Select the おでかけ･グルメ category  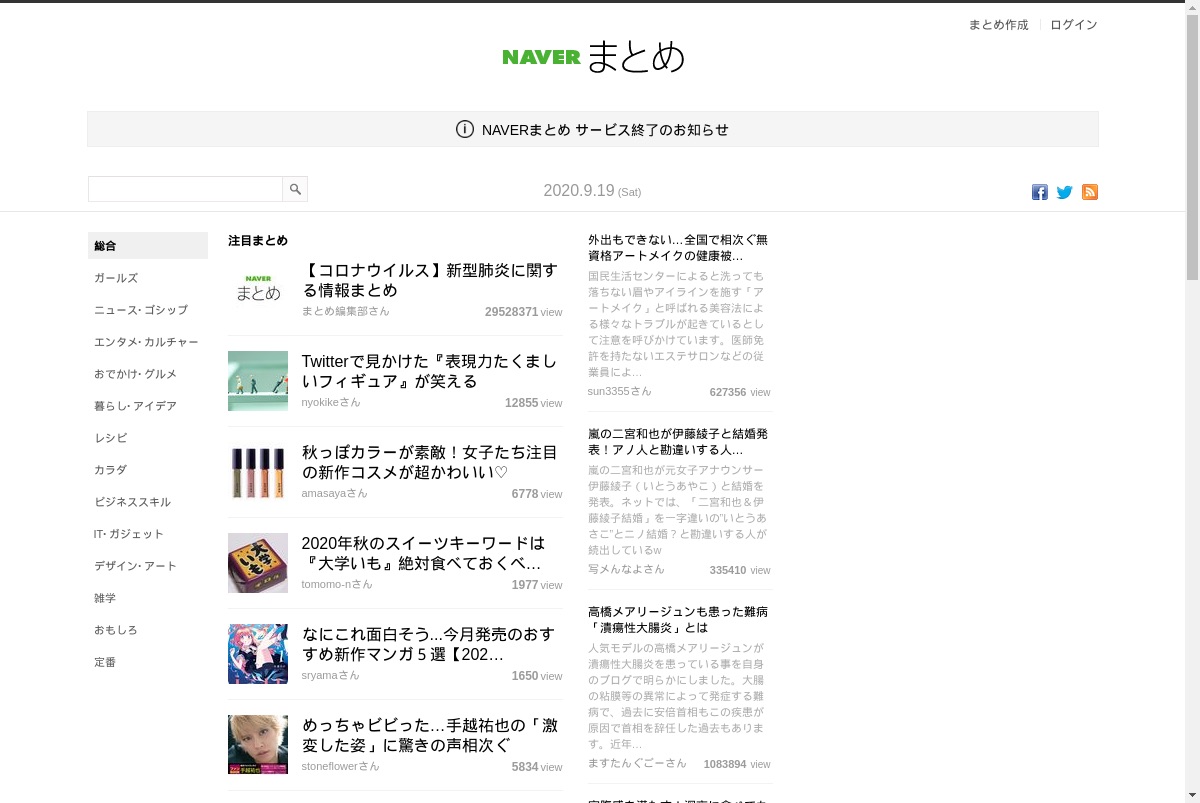(135, 374)
